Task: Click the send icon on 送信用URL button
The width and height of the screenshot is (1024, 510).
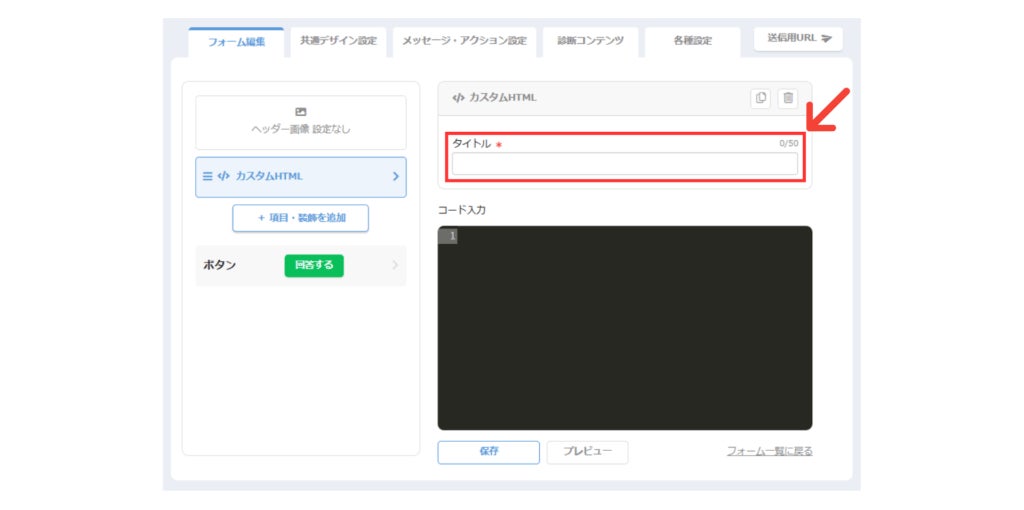Action: (x=826, y=39)
